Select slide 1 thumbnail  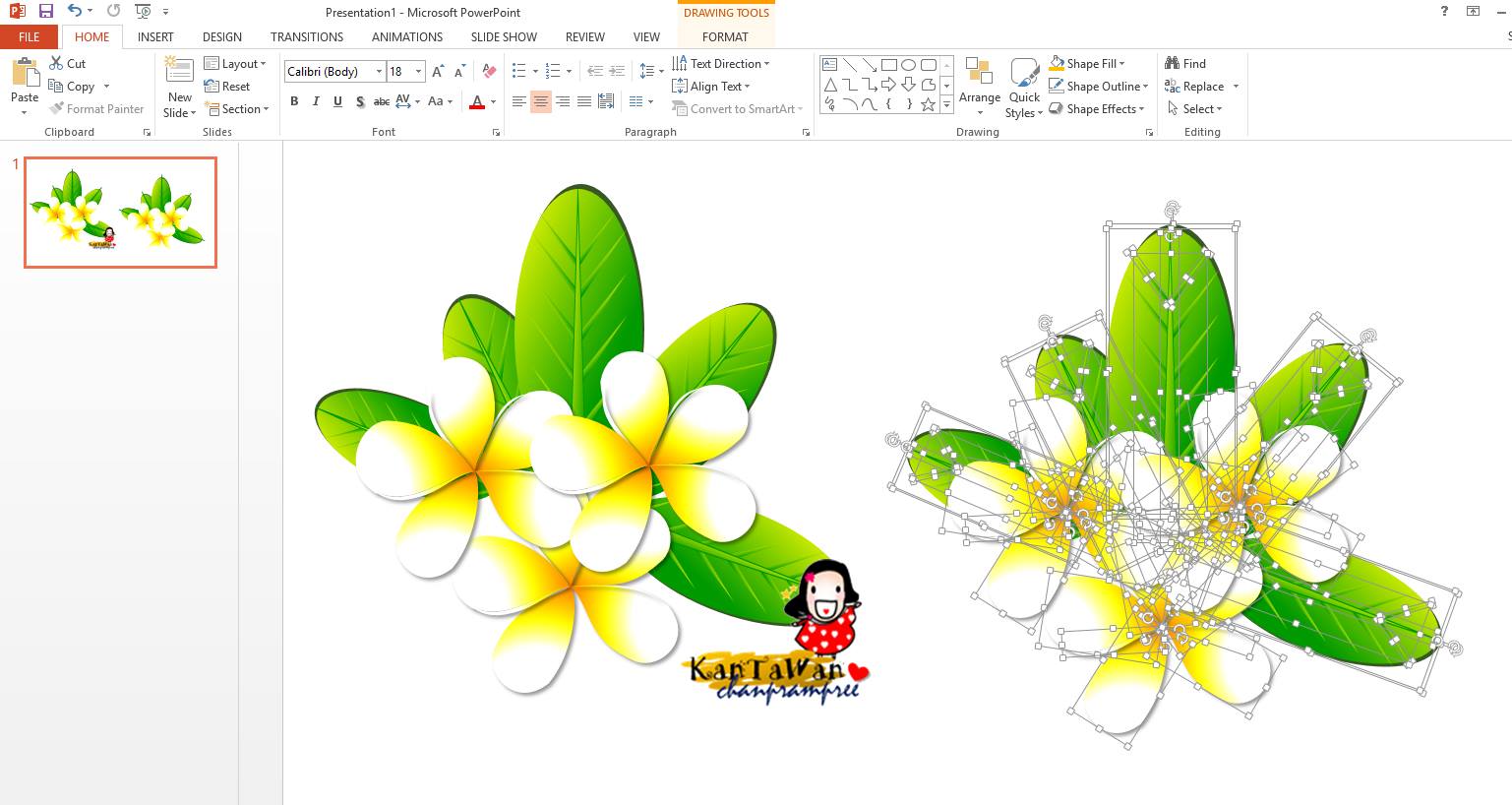click(x=120, y=212)
